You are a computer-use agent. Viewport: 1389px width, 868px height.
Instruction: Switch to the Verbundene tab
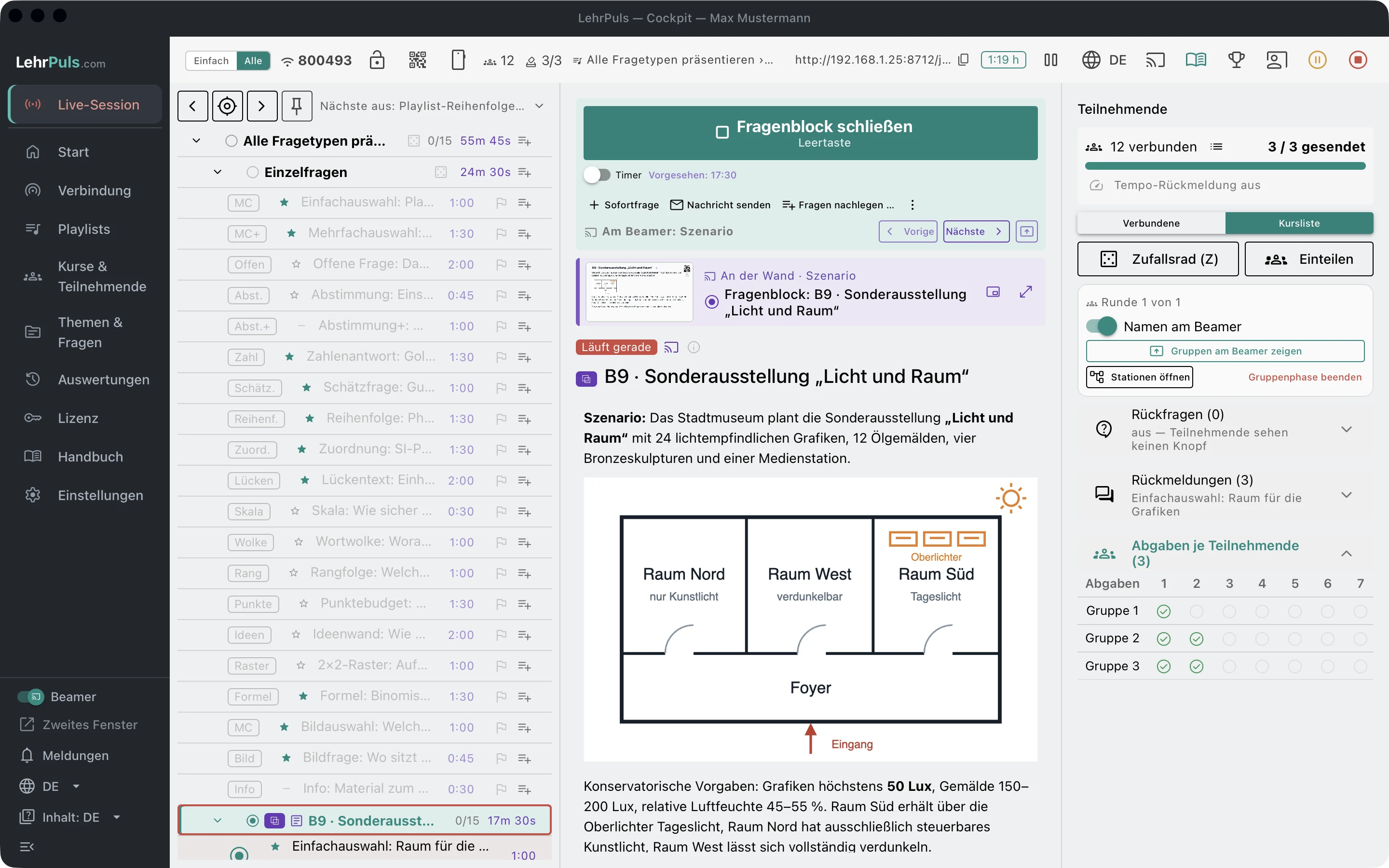(x=1151, y=223)
